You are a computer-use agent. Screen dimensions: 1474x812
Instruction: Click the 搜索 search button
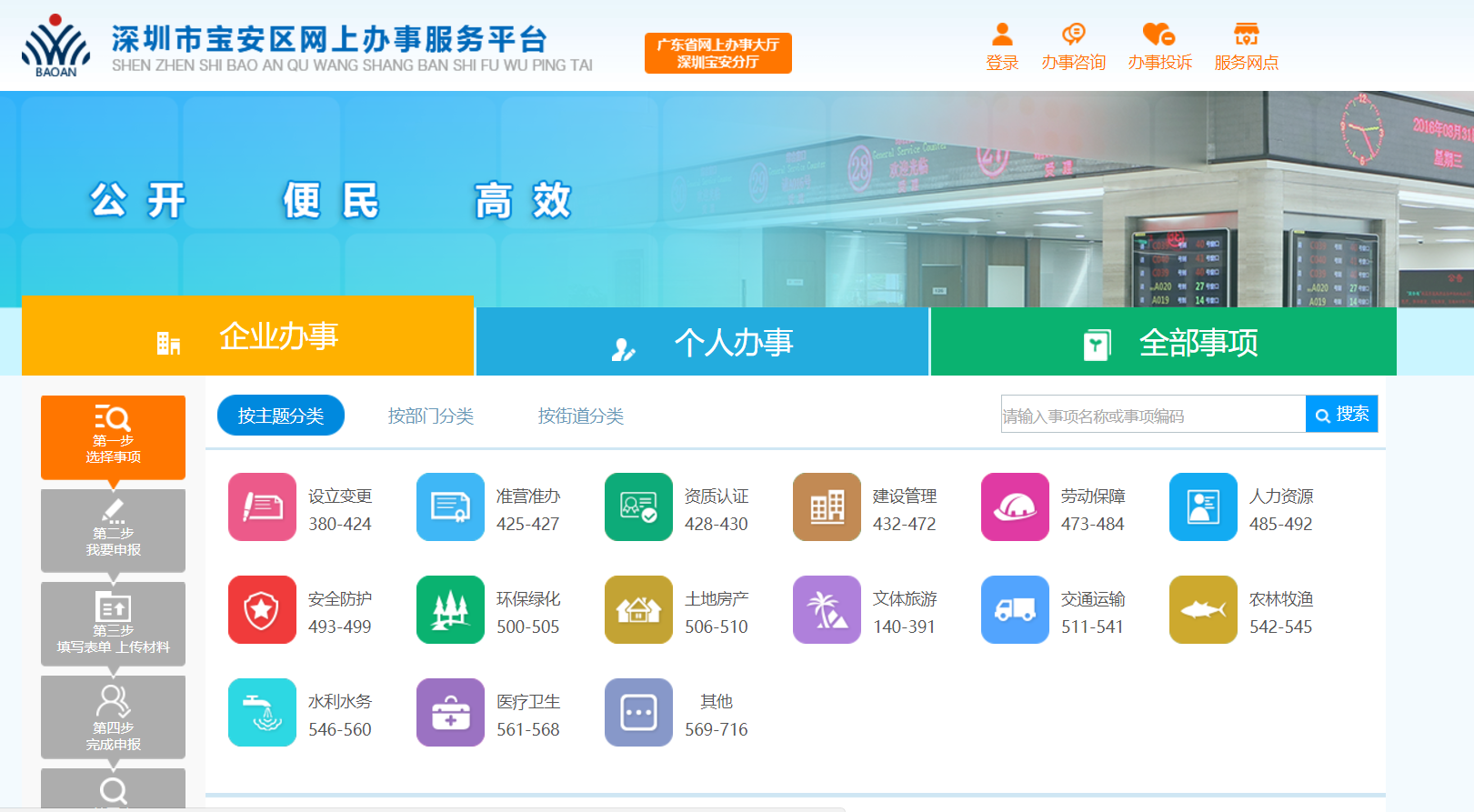[1342, 414]
